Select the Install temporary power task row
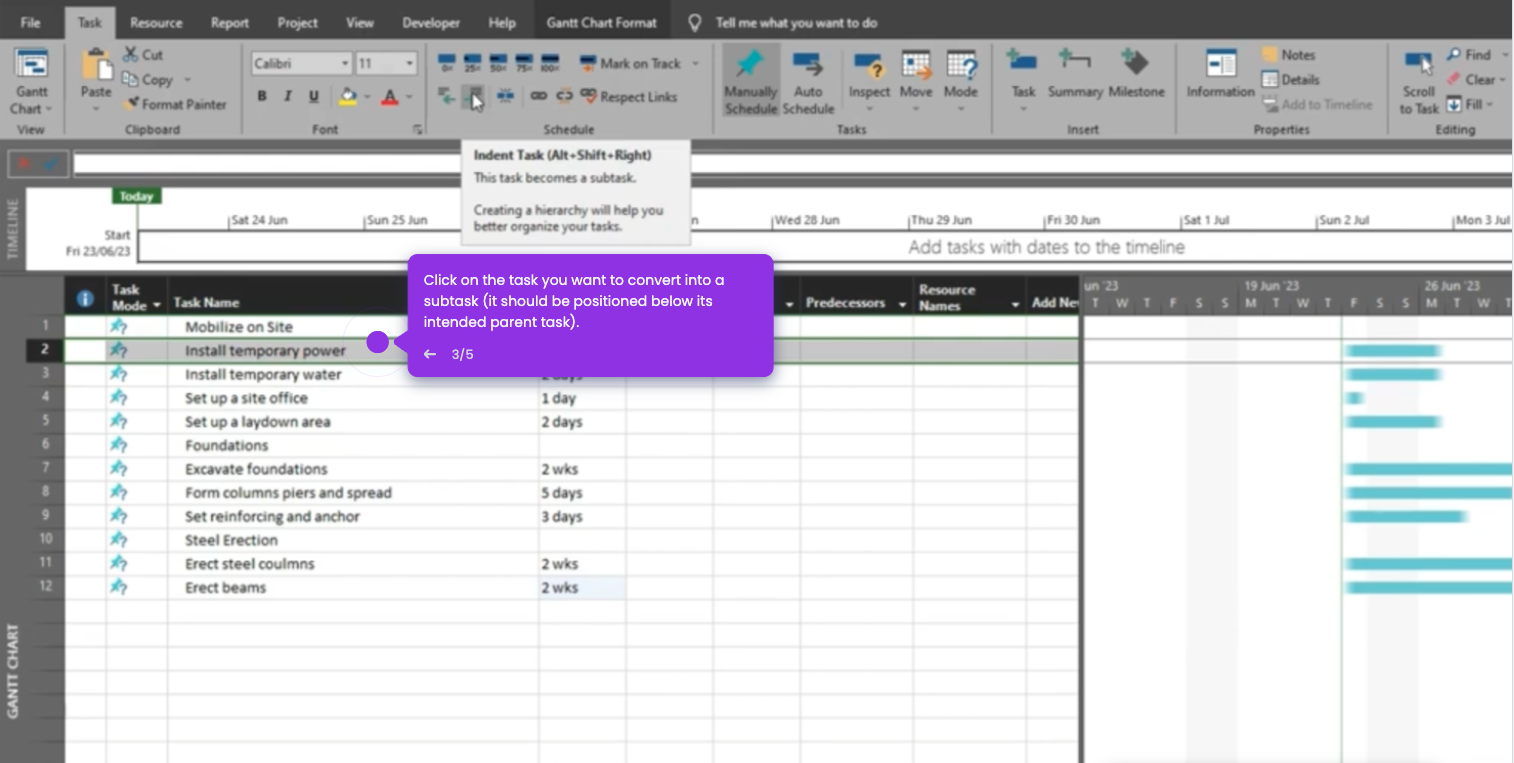 tap(571, 350)
